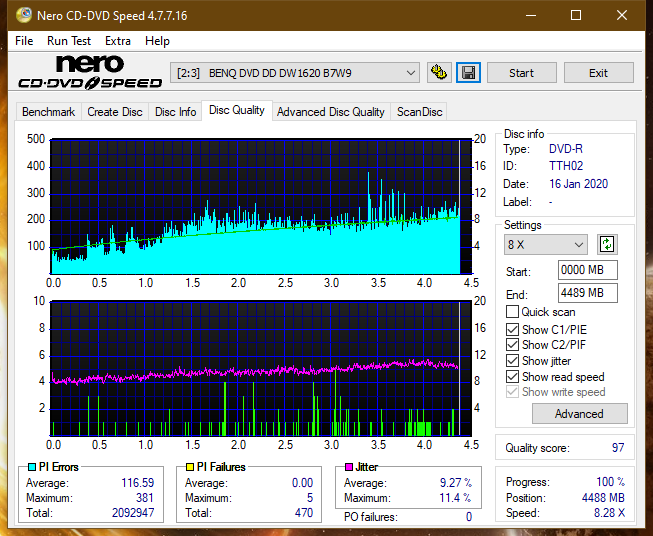Click the Options wrench icon in toolbar

(439, 73)
